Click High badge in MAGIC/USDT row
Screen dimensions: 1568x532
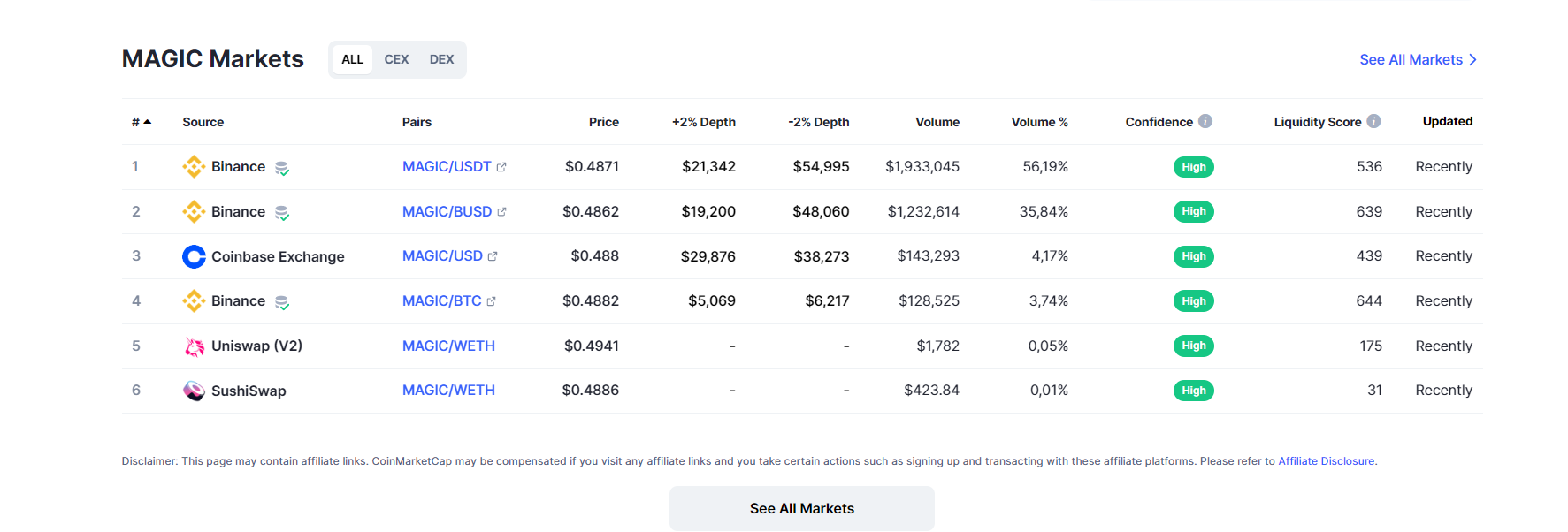click(x=1194, y=167)
